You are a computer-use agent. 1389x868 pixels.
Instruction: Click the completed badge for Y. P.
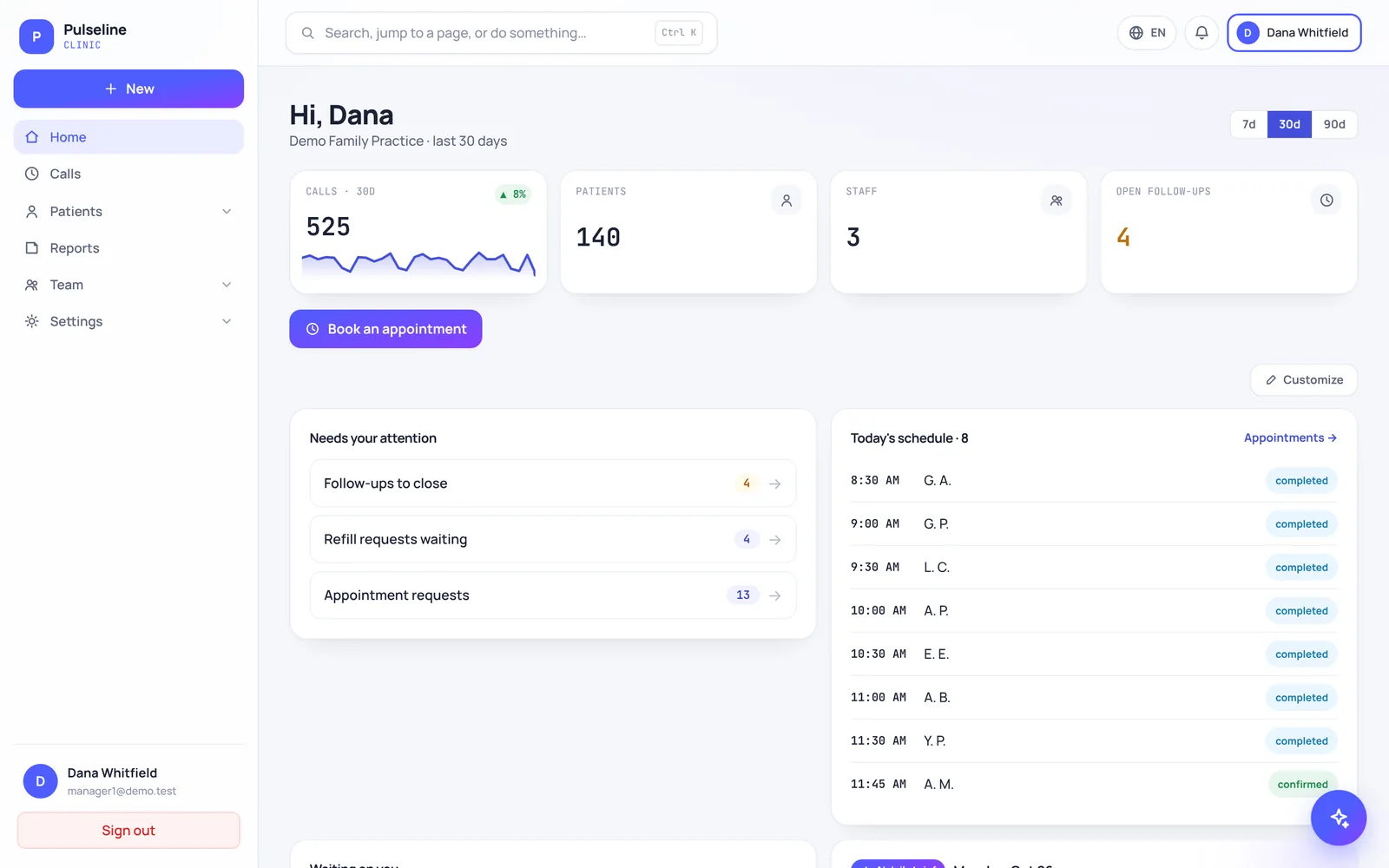[x=1301, y=740]
